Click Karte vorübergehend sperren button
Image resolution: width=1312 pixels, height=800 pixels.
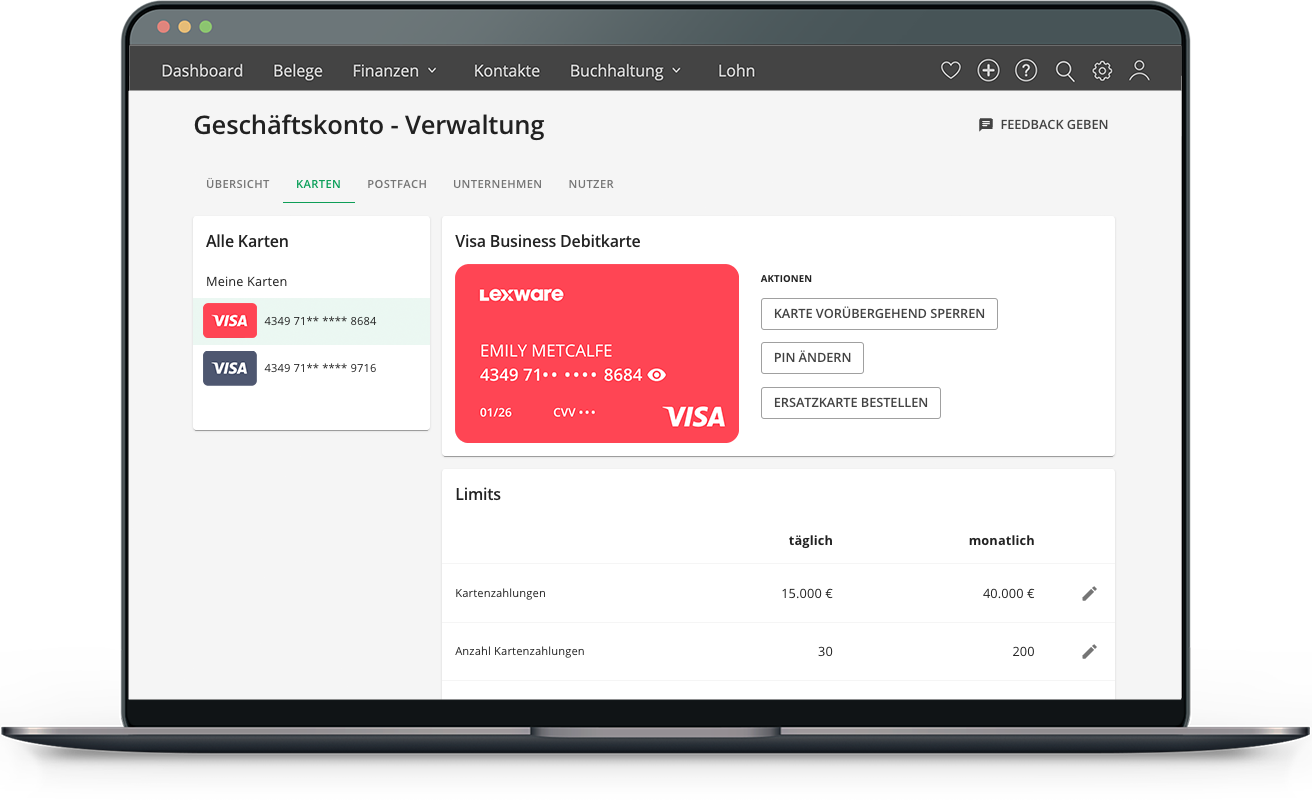point(879,313)
